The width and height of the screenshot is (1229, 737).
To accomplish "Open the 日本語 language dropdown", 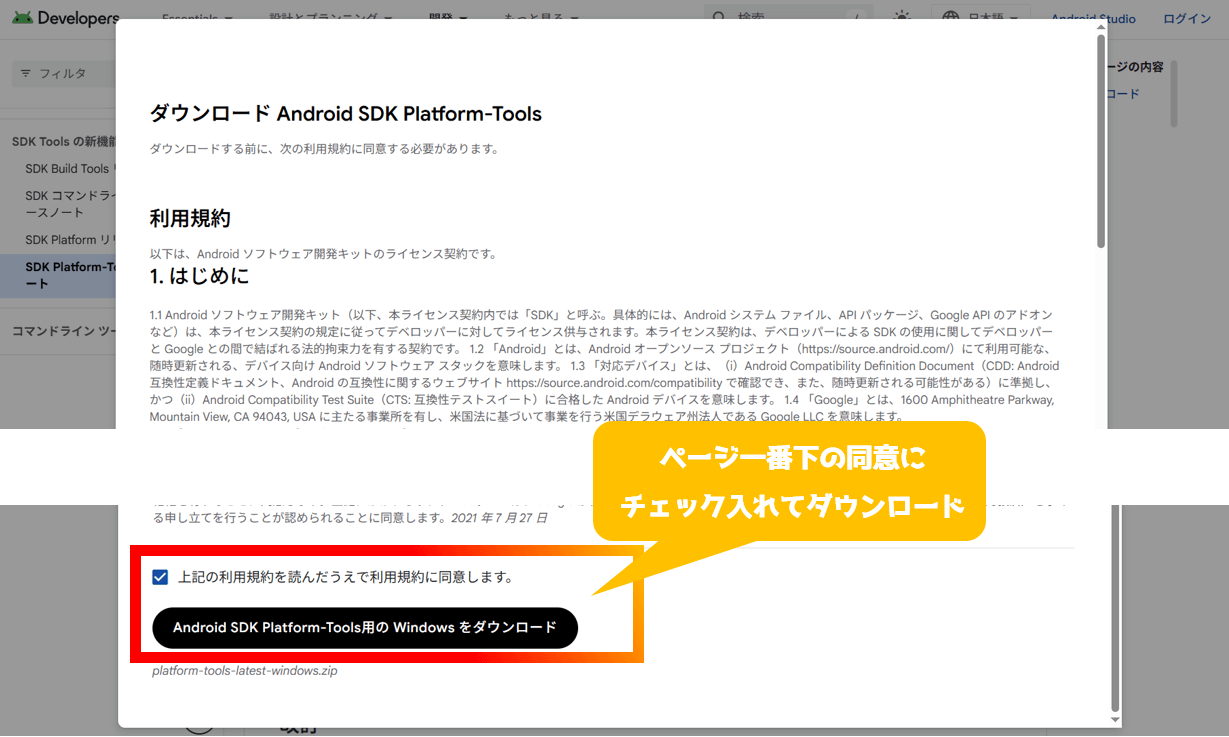I will pos(980,19).
